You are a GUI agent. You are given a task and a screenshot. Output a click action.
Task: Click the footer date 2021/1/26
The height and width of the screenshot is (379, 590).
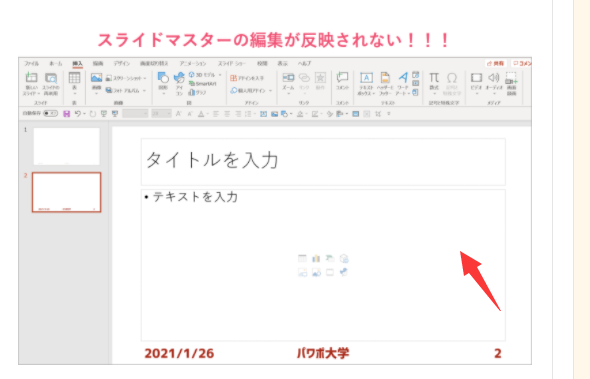coord(179,353)
